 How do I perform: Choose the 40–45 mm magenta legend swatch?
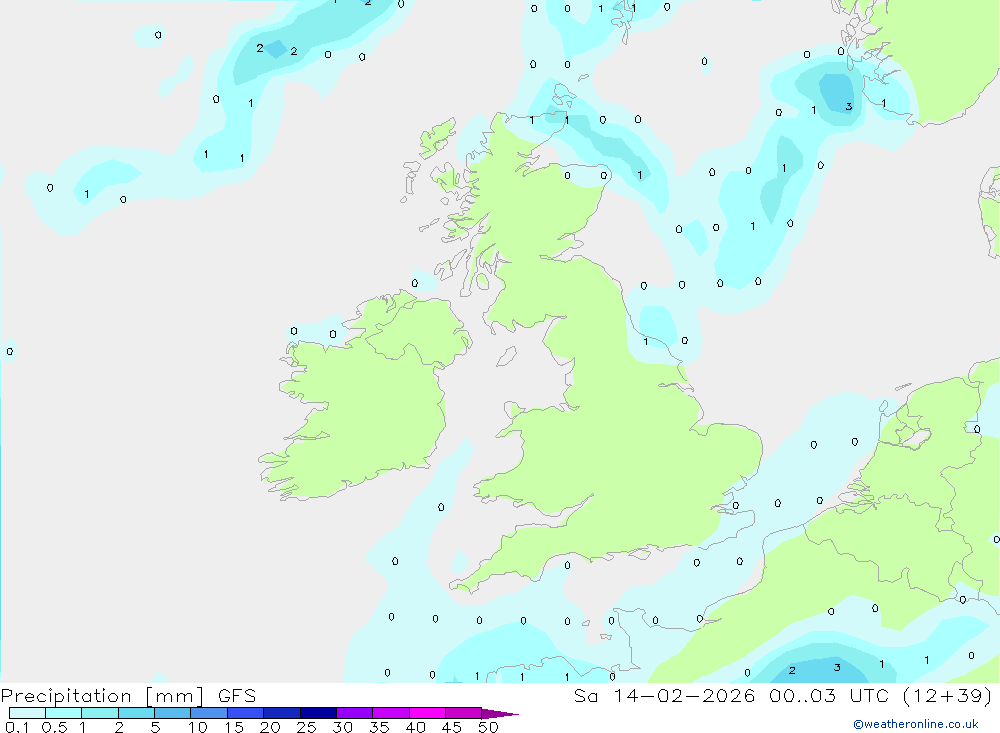click(427, 713)
